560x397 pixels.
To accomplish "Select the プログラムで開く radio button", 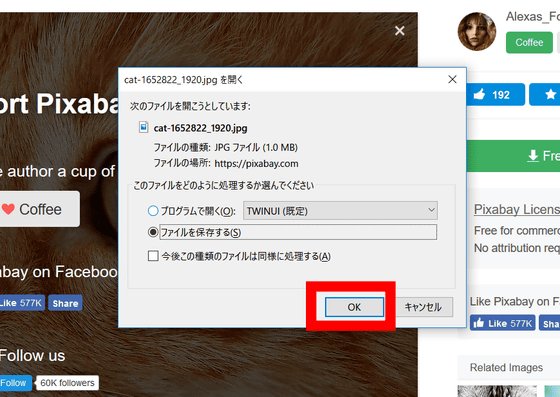I will (x=153, y=211).
